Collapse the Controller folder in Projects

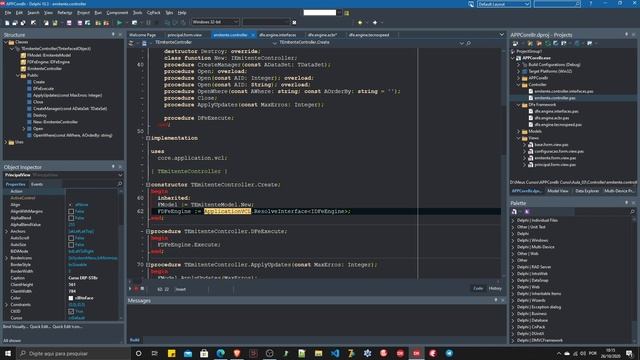point(519,84)
